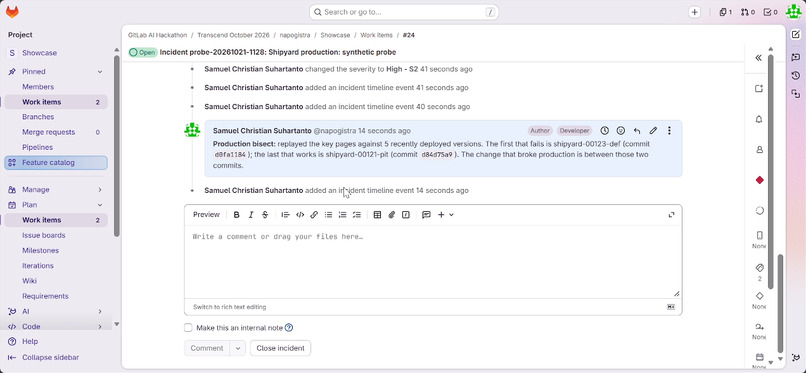This screenshot has width=806, height=373.
Task: Open to-do list counter
Action: (771, 12)
